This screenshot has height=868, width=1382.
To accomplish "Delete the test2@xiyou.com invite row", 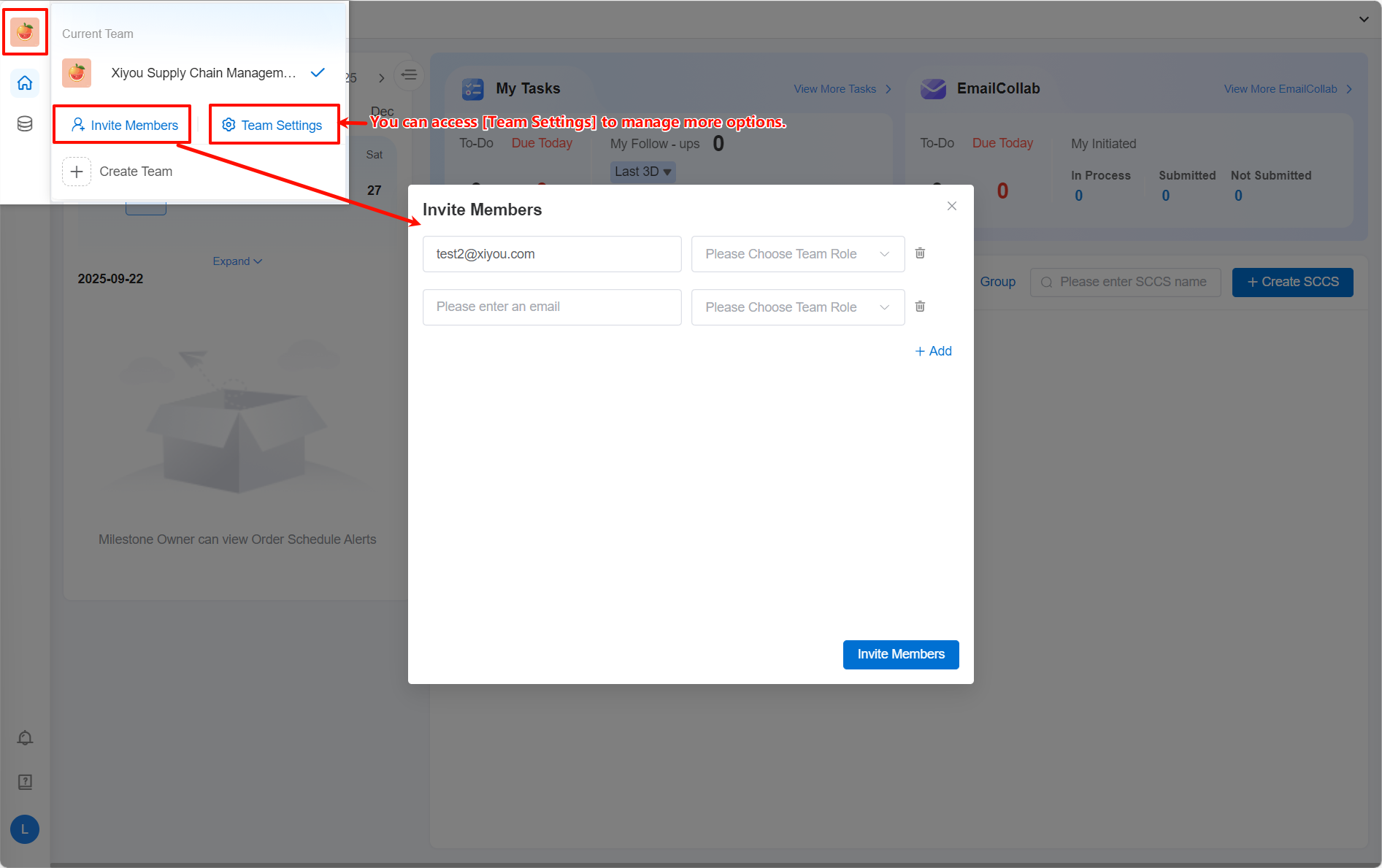I will coord(920,253).
